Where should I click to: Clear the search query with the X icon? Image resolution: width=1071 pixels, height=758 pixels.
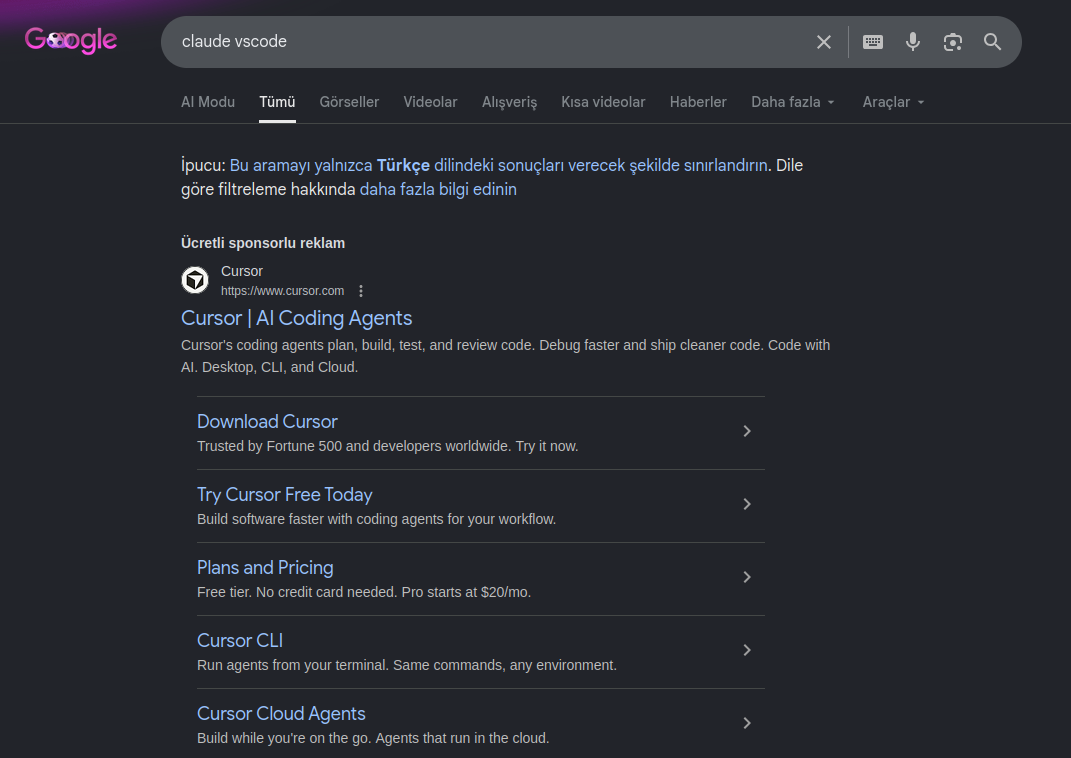pyautogui.click(x=824, y=42)
